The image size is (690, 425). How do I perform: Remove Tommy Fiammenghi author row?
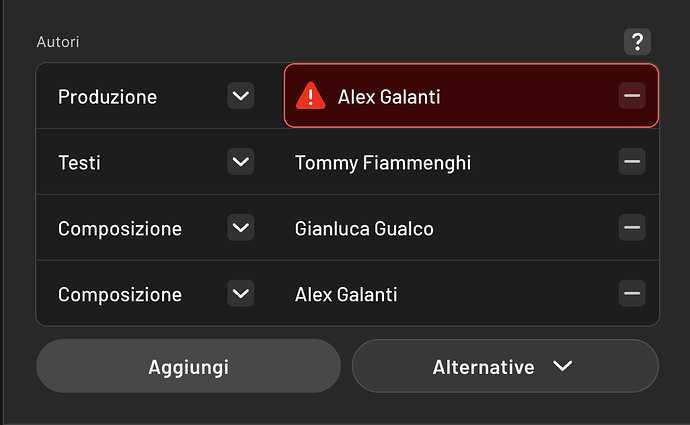pyautogui.click(x=631, y=162)
